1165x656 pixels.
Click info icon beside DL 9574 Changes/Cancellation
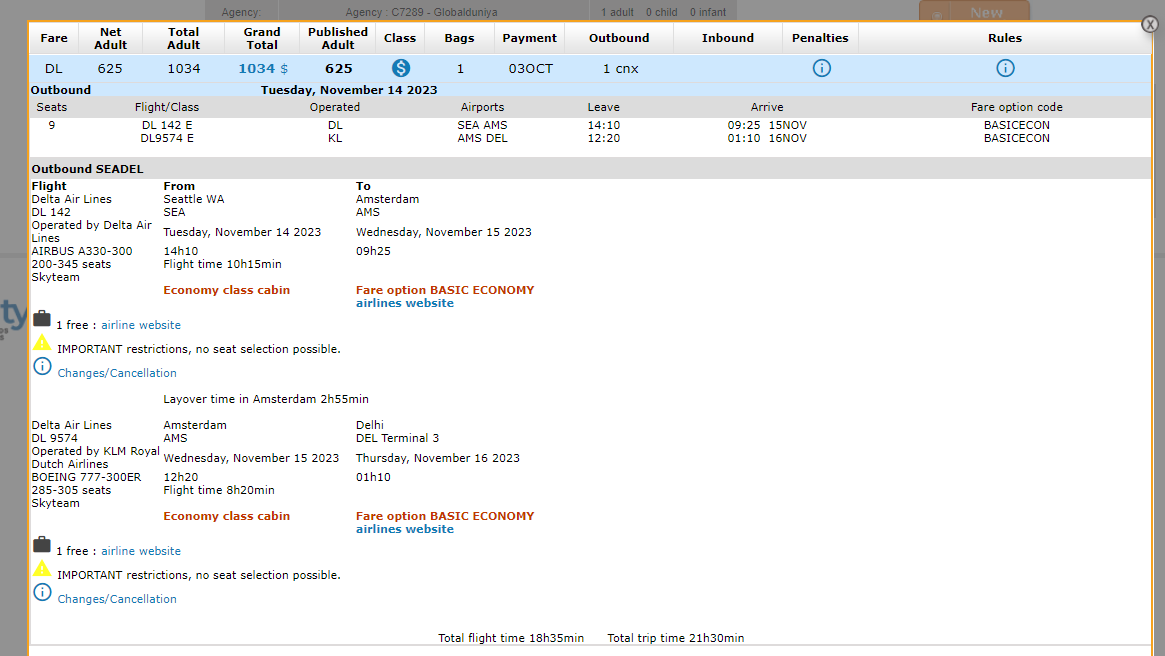(x=42, y=592)
